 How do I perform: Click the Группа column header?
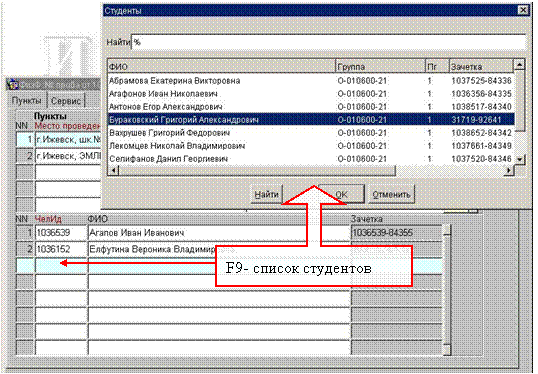380,67
